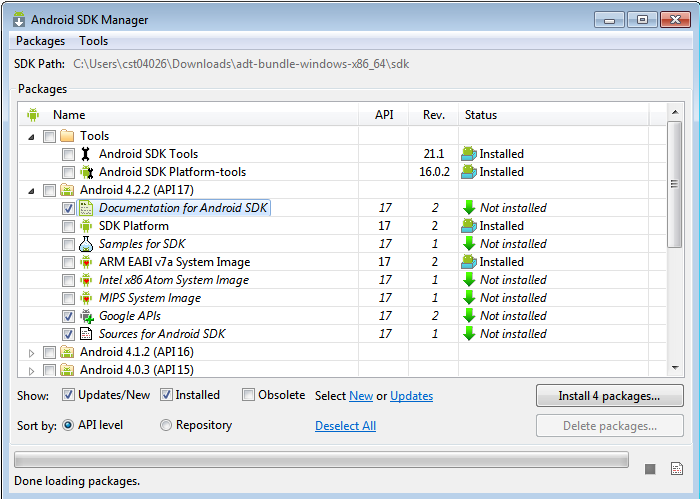The height and width of the screenshot is (499, 700).
Task: Click the Sources for Android SDK icon
Action: tap(86, 334)
